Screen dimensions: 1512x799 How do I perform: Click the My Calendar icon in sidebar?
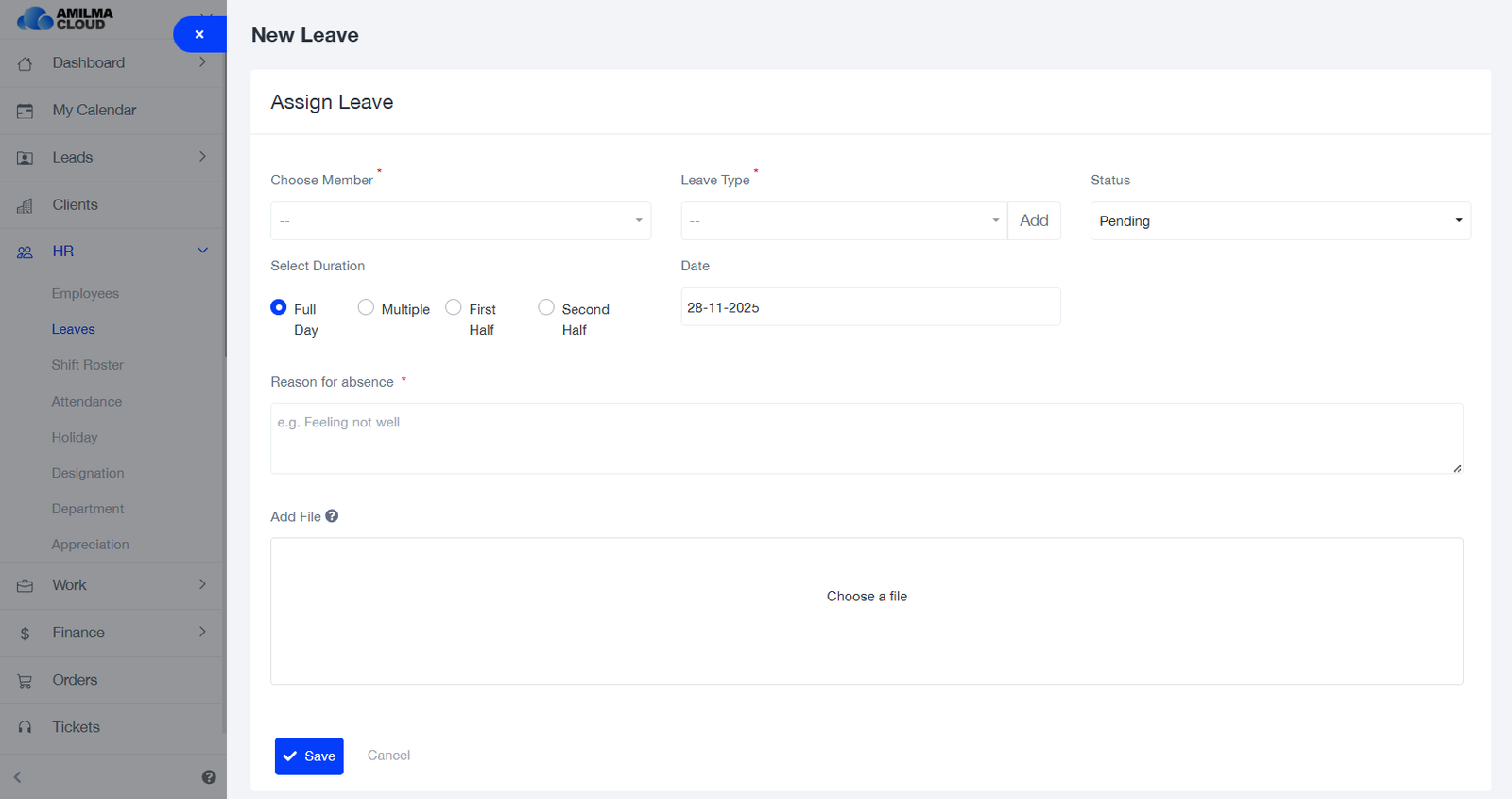coord(25,111)
